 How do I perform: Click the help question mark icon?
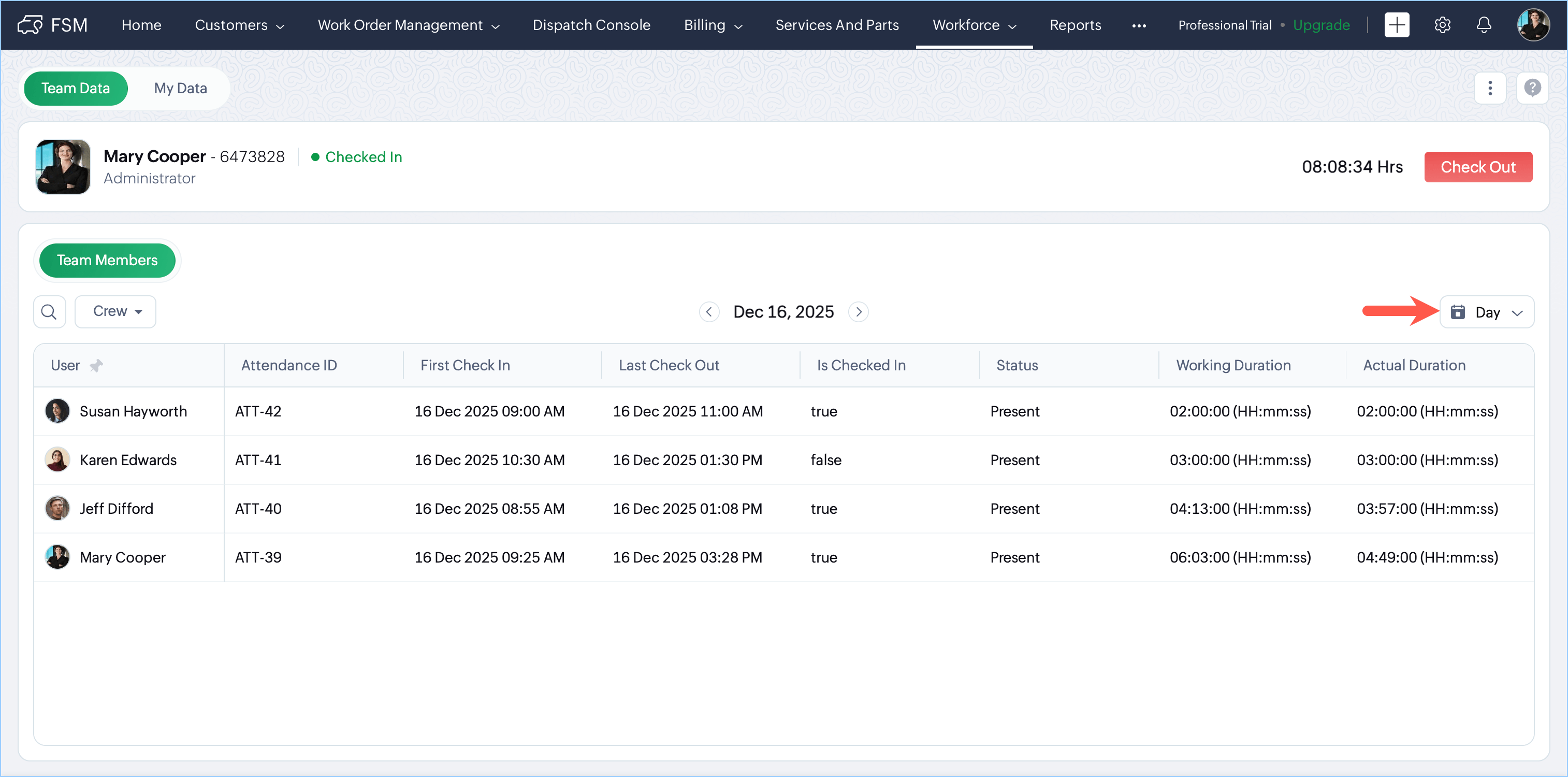1532,88
